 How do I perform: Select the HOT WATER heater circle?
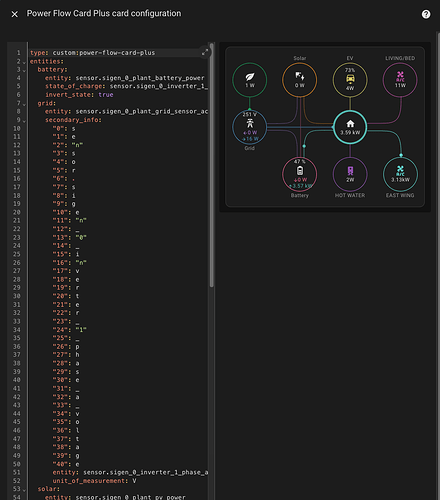350,174
